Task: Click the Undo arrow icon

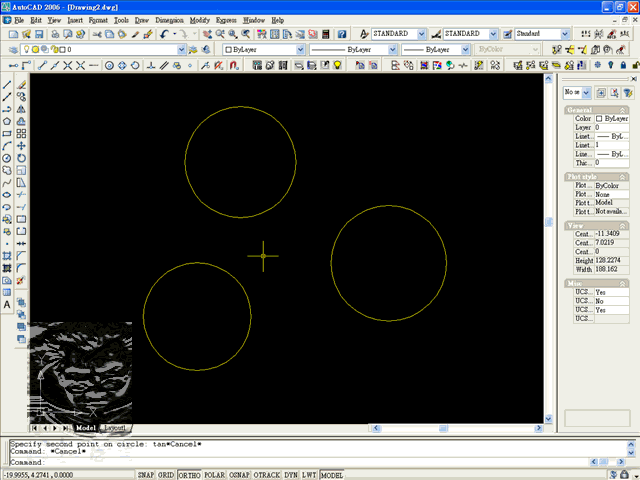Action: click(x=164, y=34)
